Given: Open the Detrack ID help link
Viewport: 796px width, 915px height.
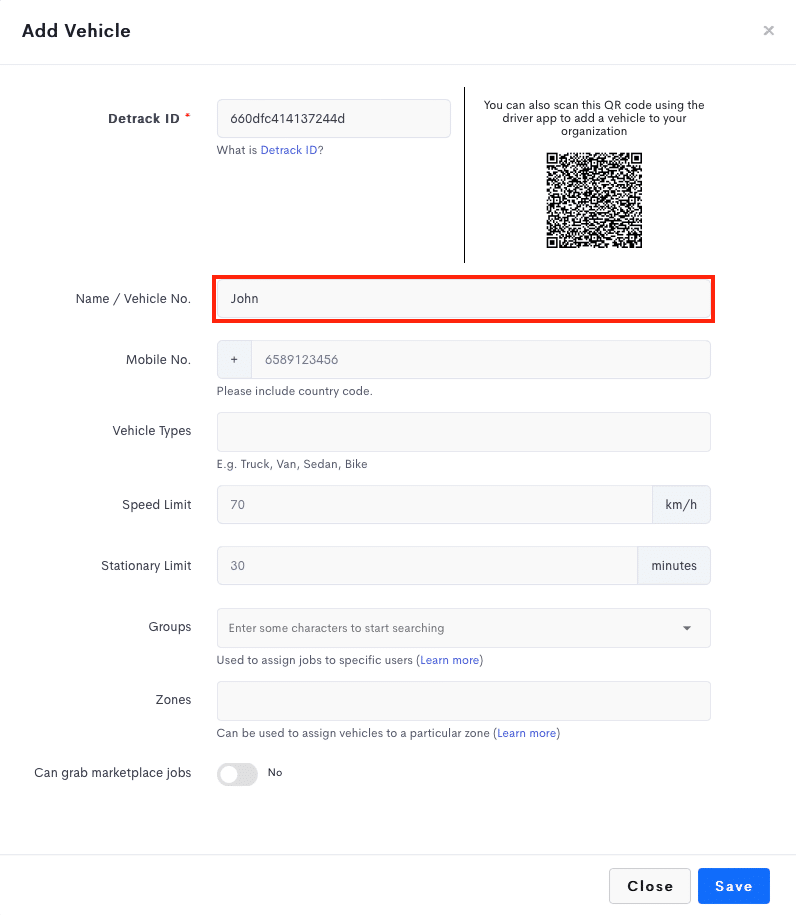Looking at the screenshot, I should coord(289,150).
